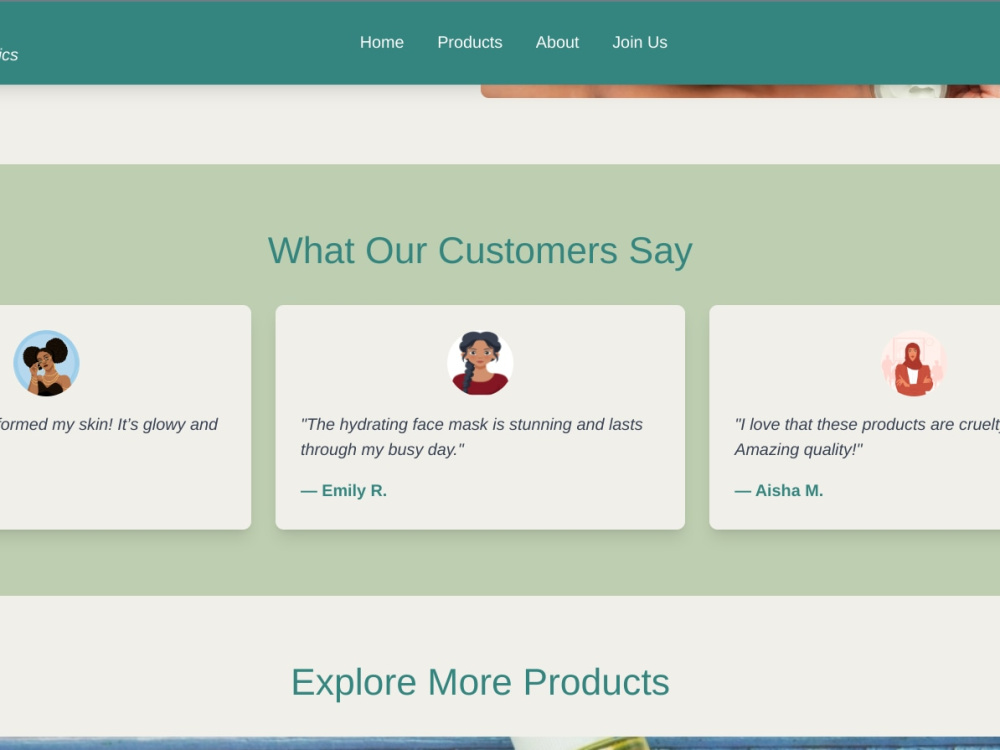
Task: Select the author name "— Emily R."
Action: [x=344, y=490]
